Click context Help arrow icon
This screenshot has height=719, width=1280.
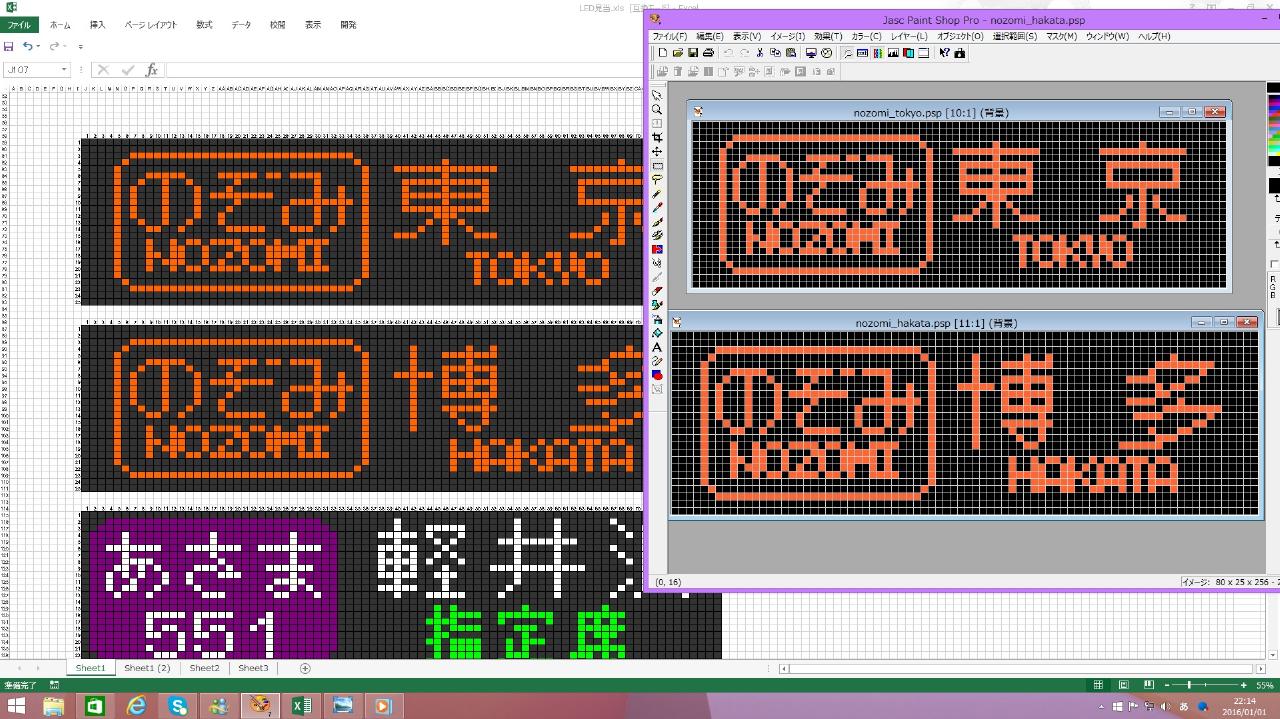[944, 53]
